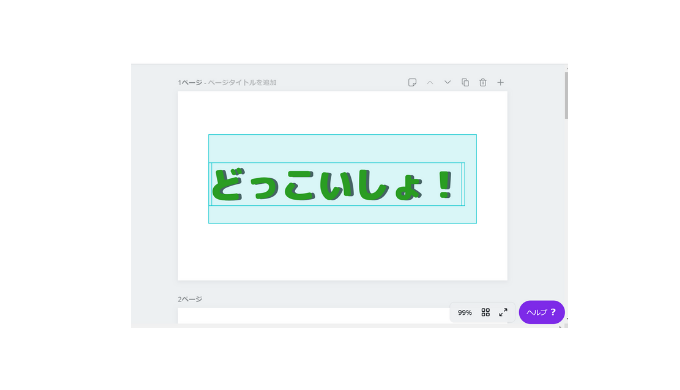680x390 pixels.
Task: Click the ヘルプ help button
Action: click(542, 312)
